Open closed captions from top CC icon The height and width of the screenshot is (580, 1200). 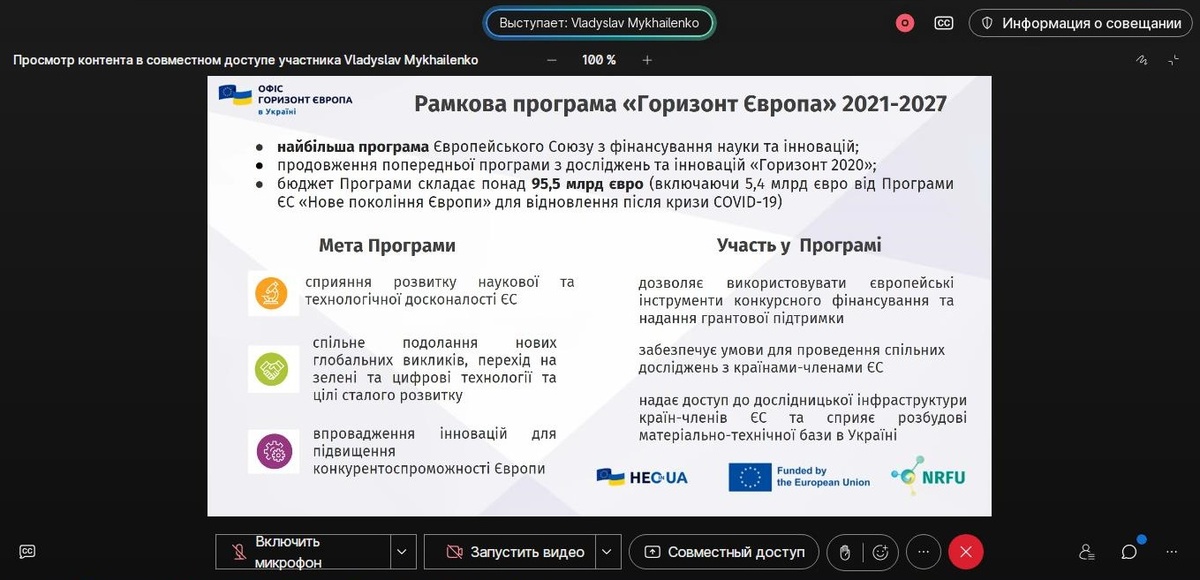coord(943,23)
